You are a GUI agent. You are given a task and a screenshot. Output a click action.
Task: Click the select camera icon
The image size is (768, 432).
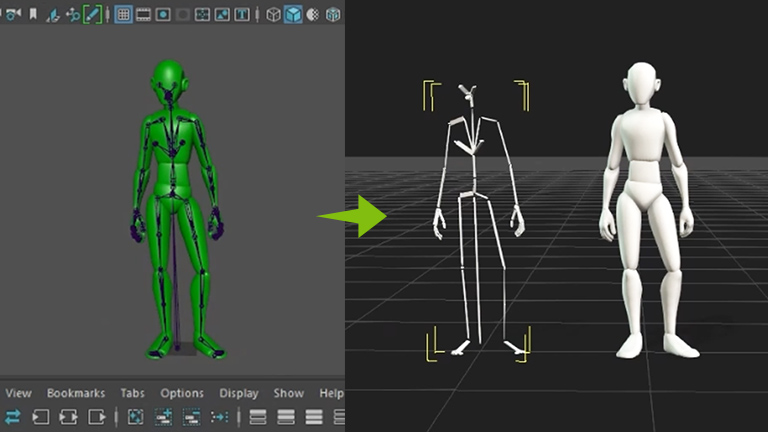point(14,14)
